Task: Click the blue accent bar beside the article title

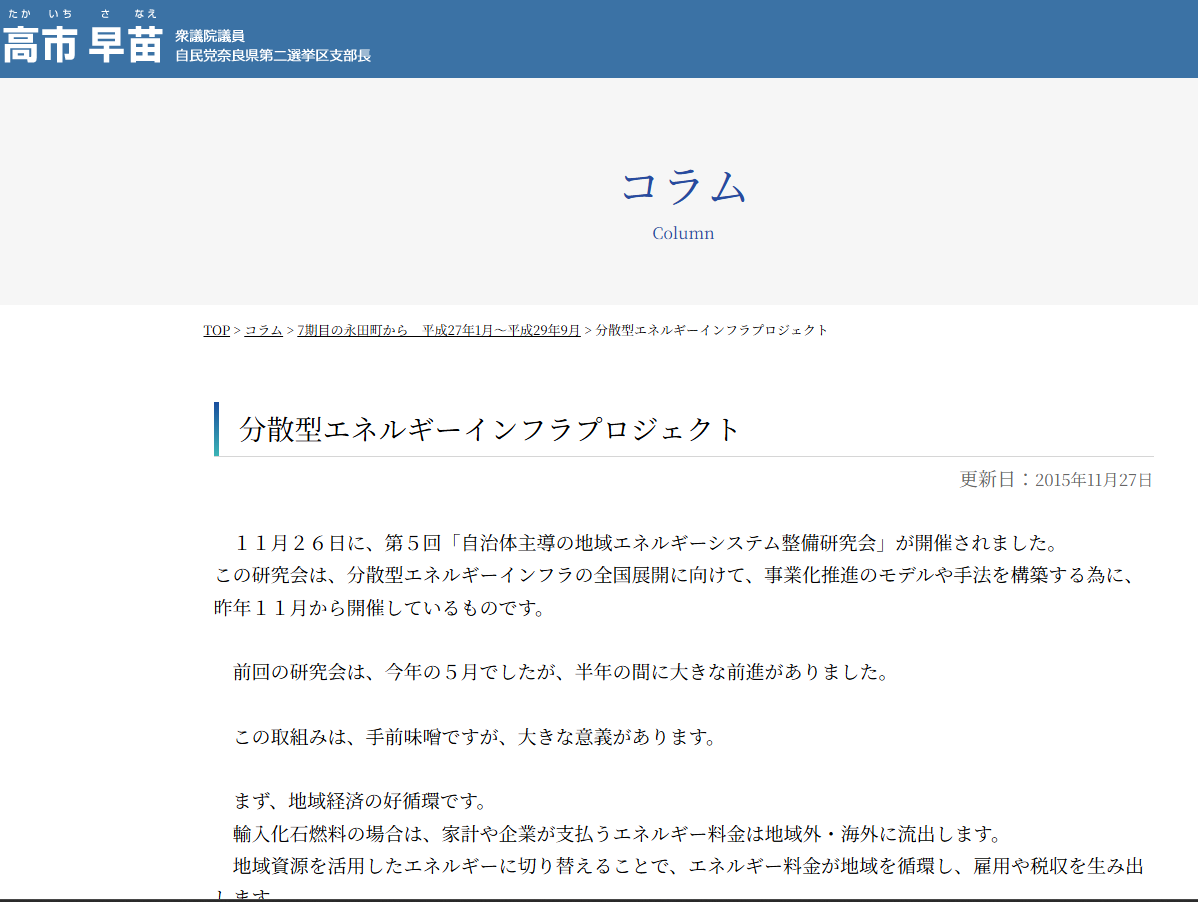Action: (x=217, y=427)
